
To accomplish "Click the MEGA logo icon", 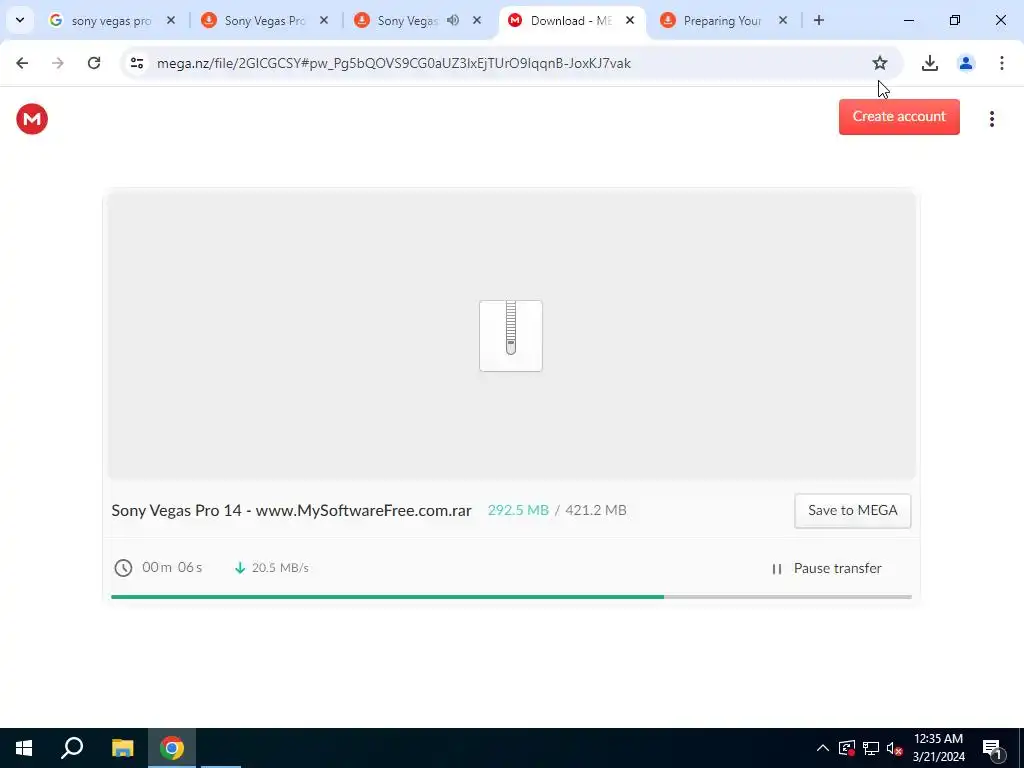I will click(x=32, y=119).
